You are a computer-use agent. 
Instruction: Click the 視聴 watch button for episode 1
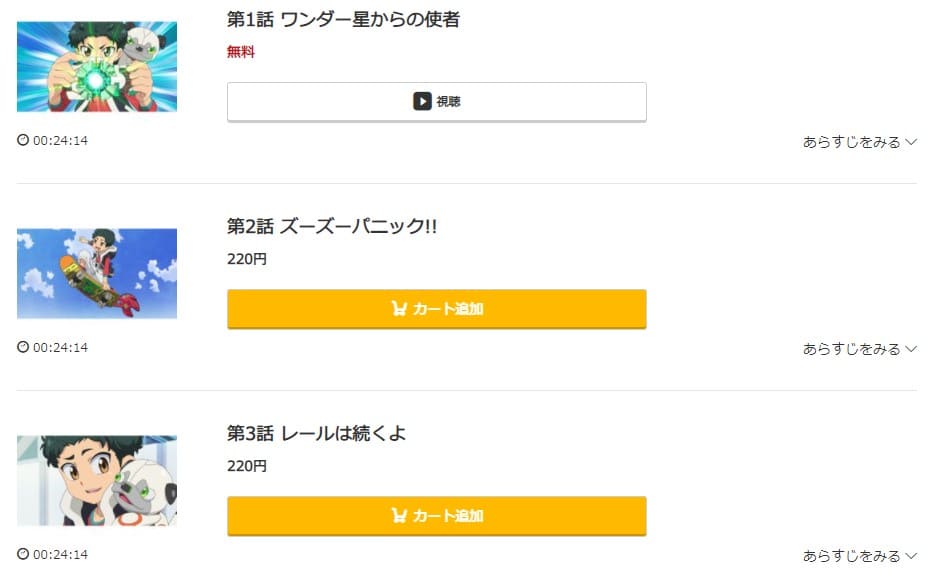click(x=437, y=102)
